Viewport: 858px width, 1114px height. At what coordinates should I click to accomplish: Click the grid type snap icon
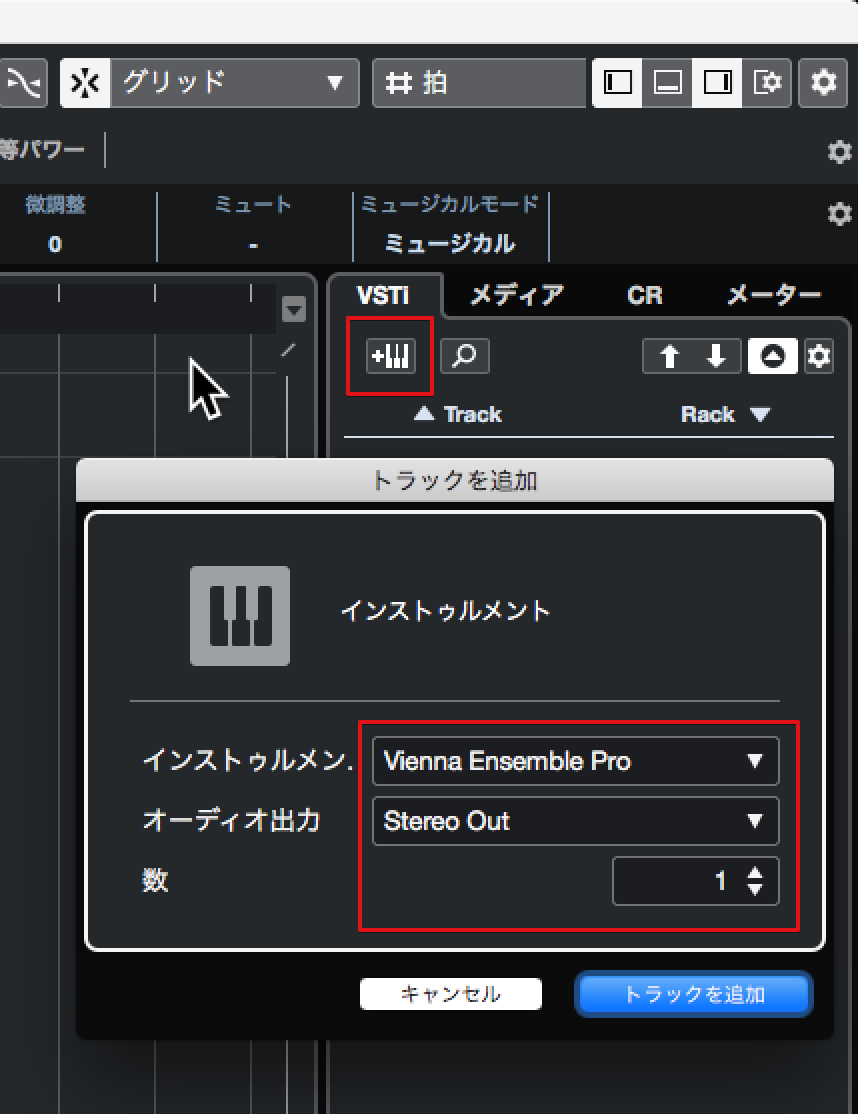click(85, 83)
